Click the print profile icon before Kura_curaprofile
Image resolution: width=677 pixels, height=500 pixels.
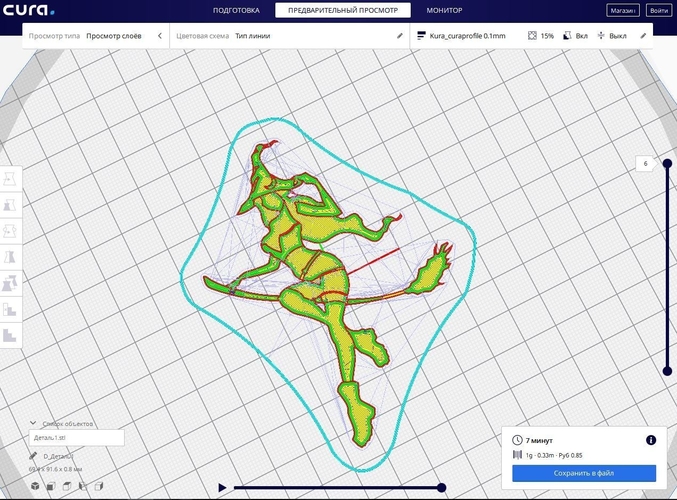421,36
